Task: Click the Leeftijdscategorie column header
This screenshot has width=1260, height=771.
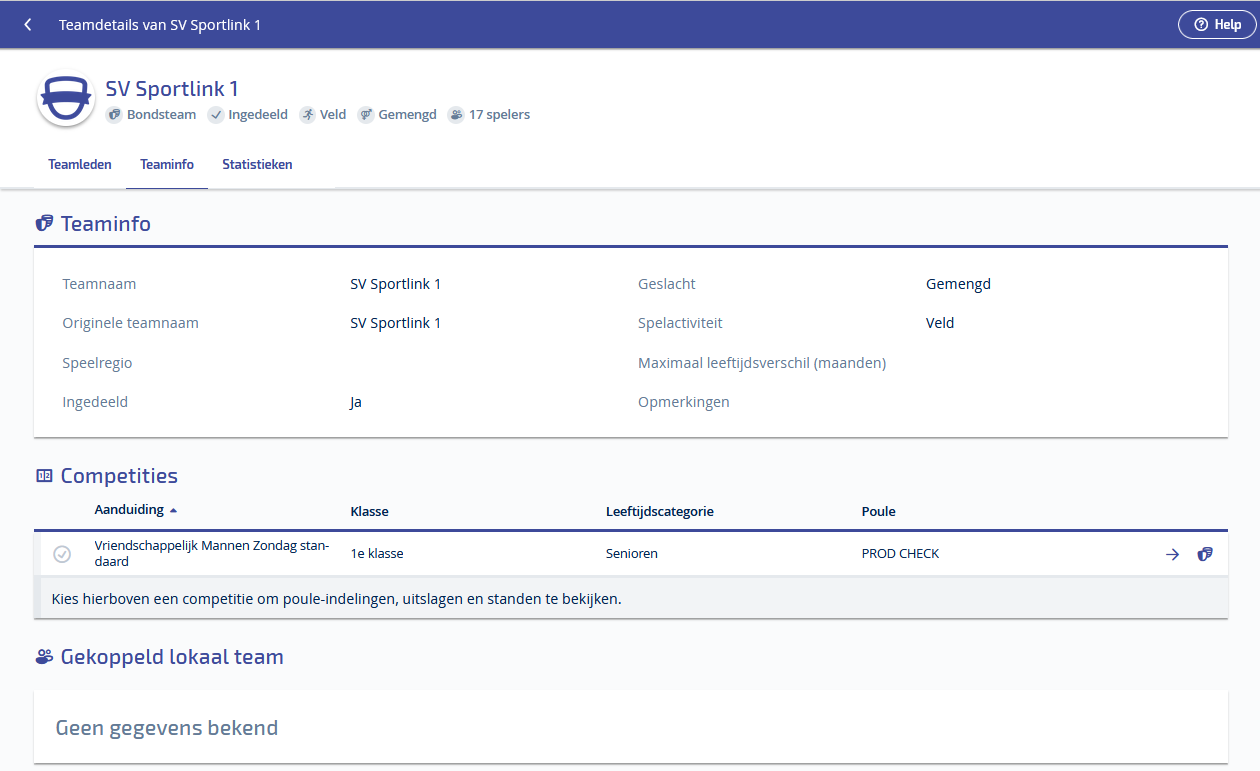Action: [x=660, y=511]
